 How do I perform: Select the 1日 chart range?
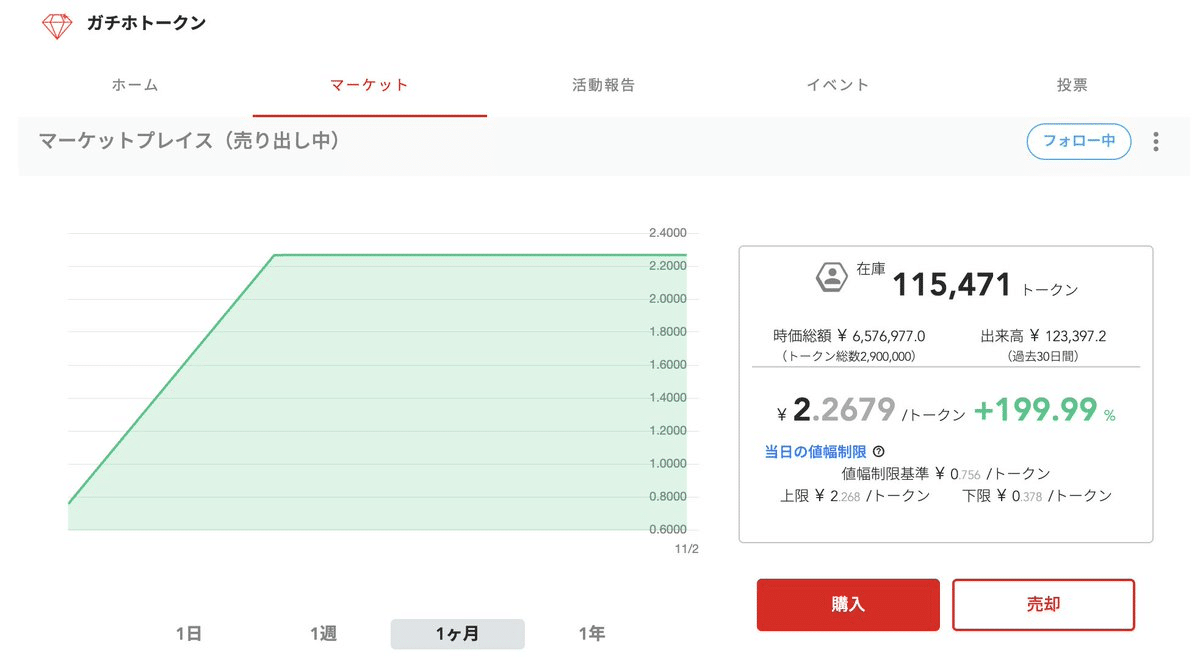click(190, 633)
